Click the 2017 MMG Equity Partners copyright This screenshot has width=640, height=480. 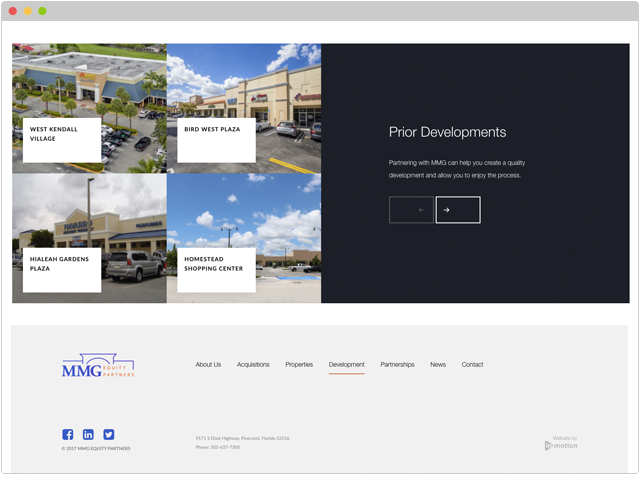tap(96, 448)
